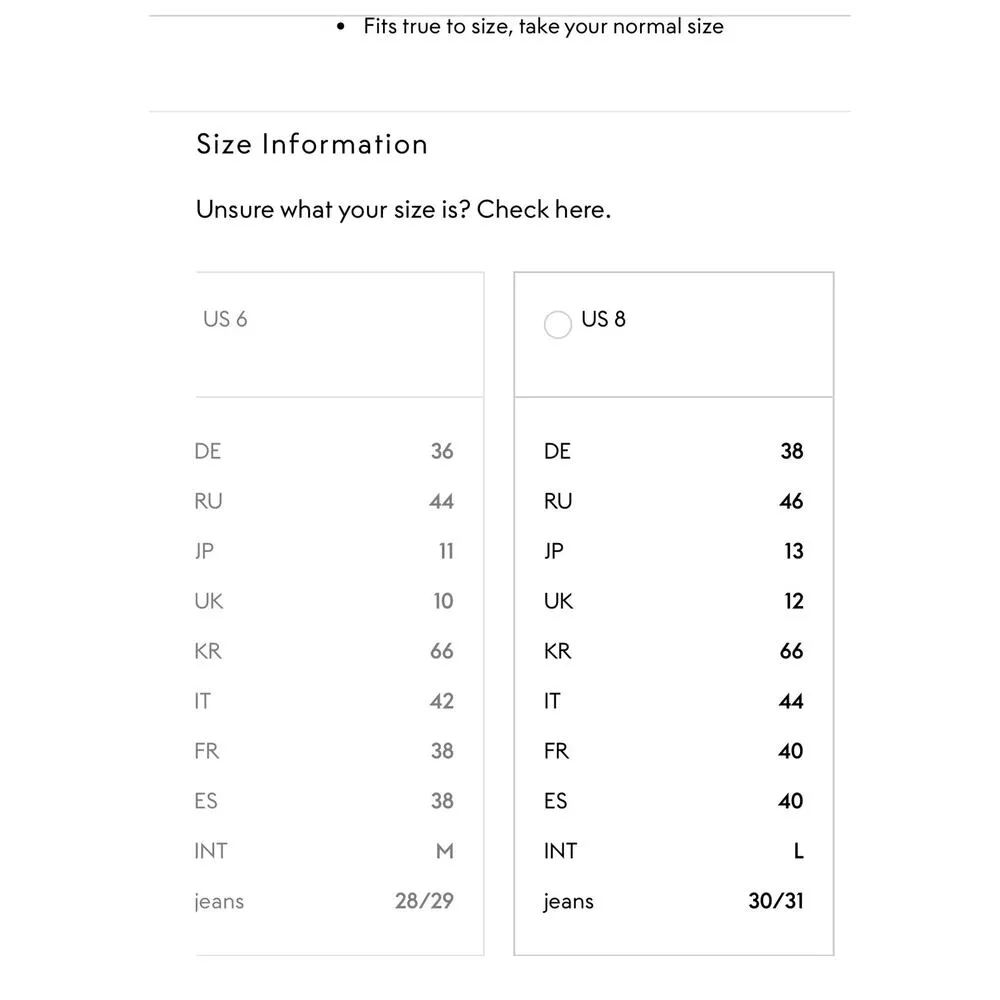Click the IT 44 row under US 8
The width and height of the screenshot is (1000, 1000).
coord(673,701)
